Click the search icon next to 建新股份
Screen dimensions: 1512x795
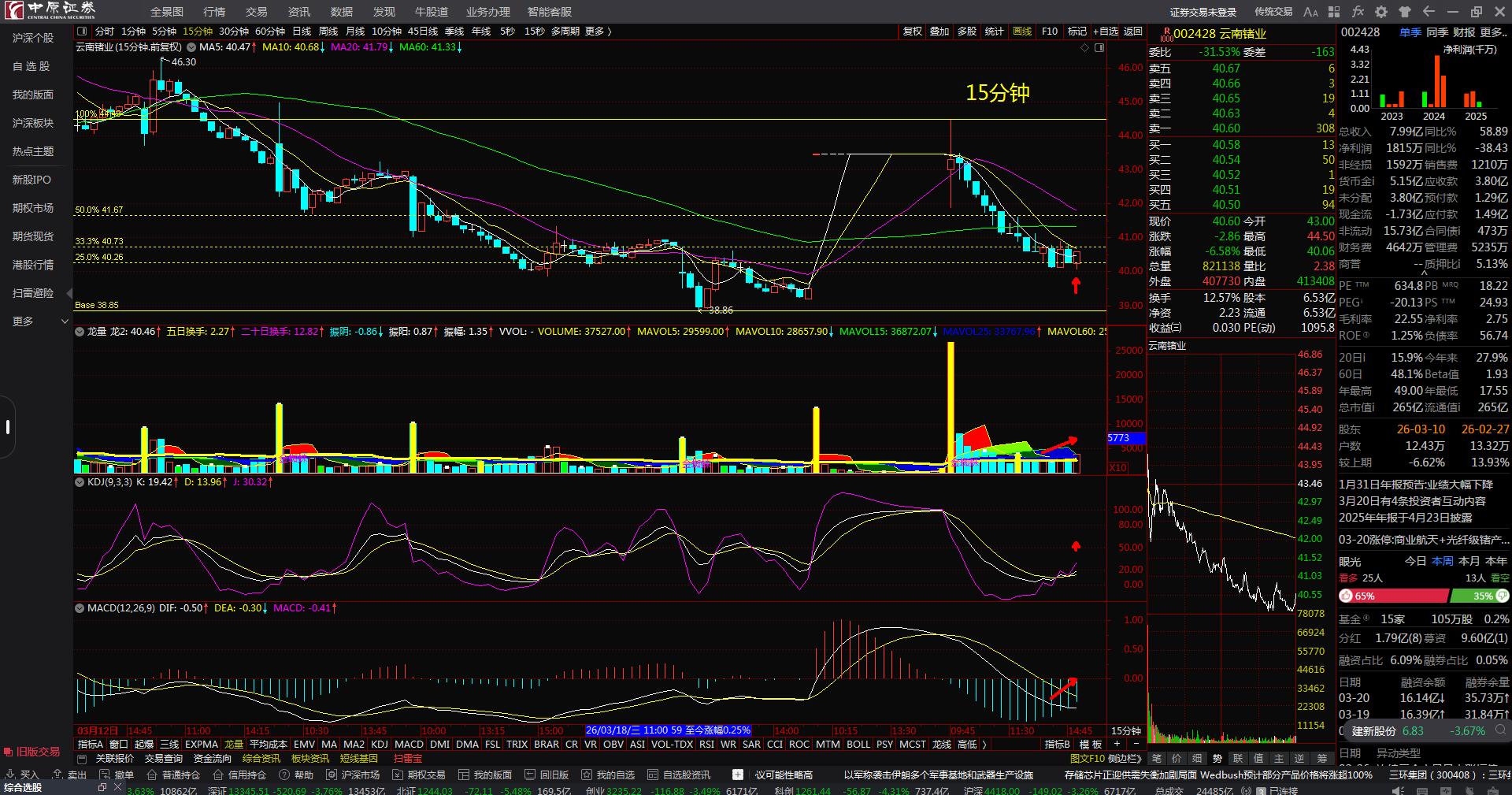pyautogui.click(x=1501, y=730)
